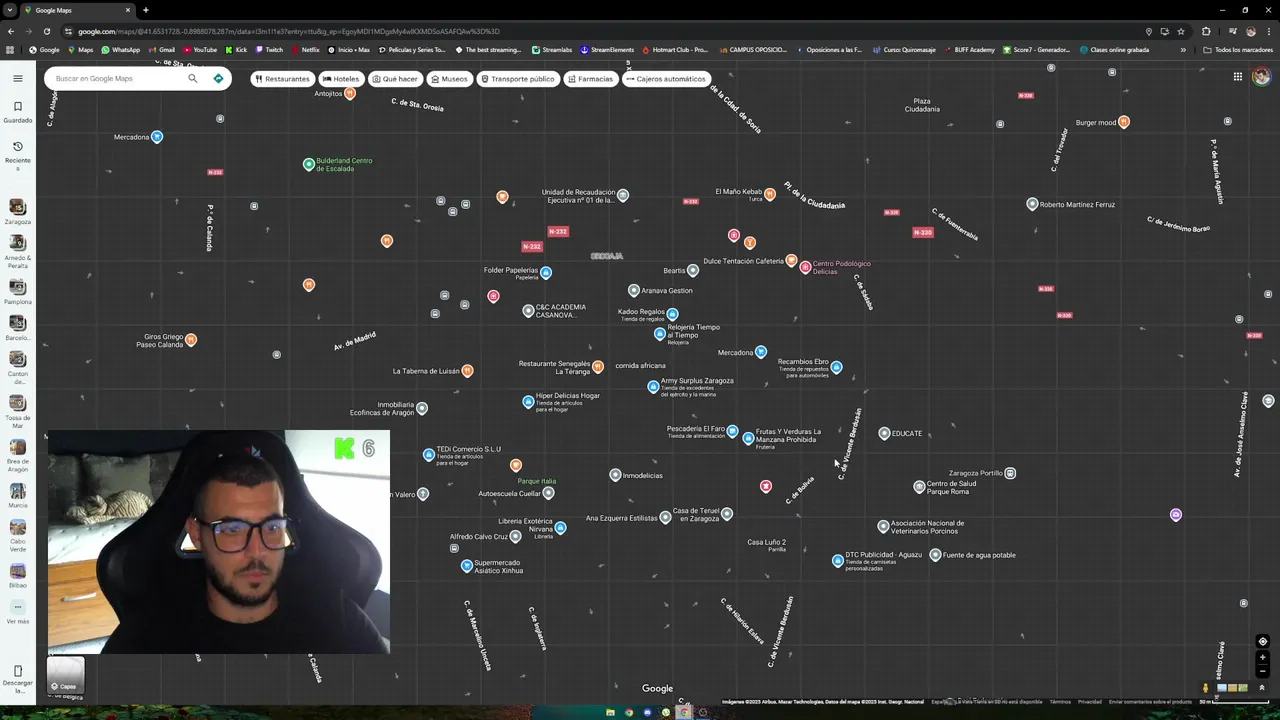Click the Supermercado Asiático Xinhua pin
The image size is (1280, 720).
(x=466, y=566)
